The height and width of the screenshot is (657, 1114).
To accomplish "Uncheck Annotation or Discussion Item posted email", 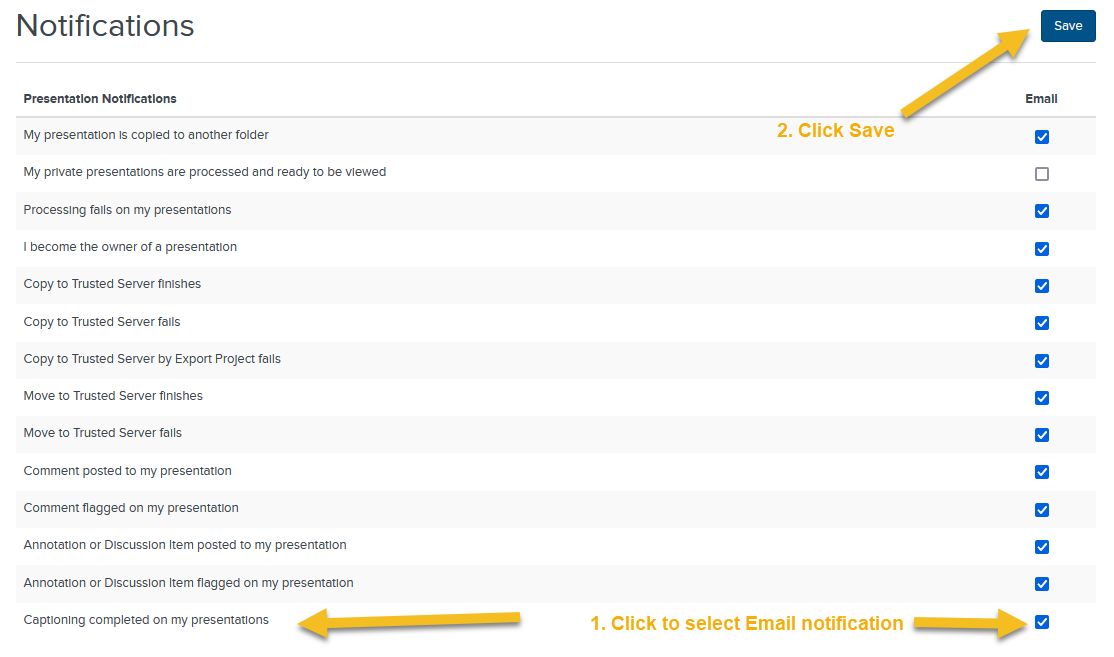I will coord(1042,547).
